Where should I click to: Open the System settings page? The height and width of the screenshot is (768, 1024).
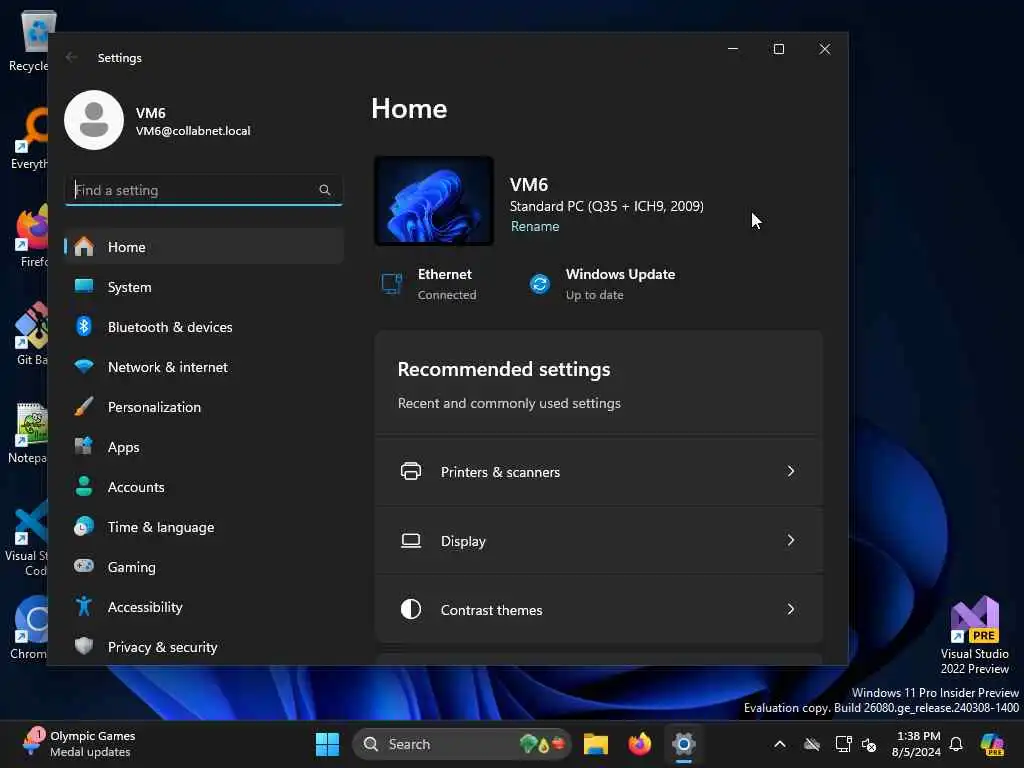click(204, 287)
